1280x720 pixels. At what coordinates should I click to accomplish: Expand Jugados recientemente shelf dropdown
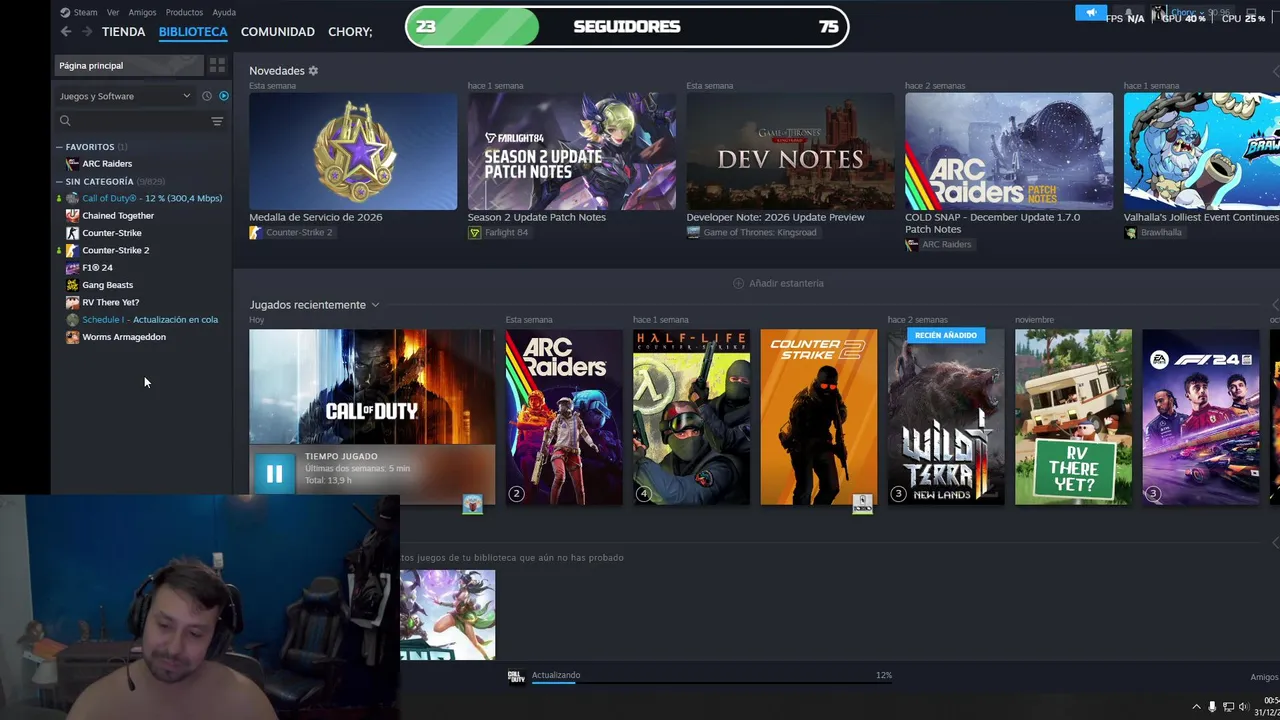(x=375, y=305)
